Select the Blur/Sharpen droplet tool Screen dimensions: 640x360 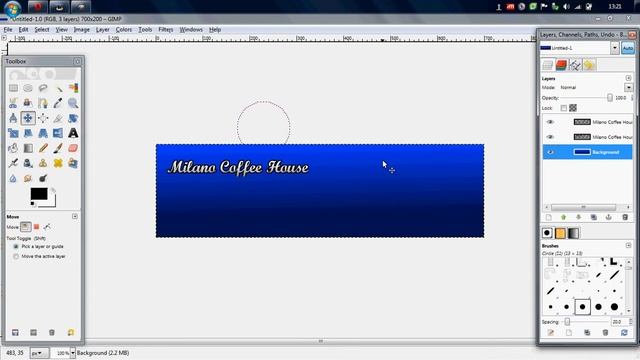13,178
